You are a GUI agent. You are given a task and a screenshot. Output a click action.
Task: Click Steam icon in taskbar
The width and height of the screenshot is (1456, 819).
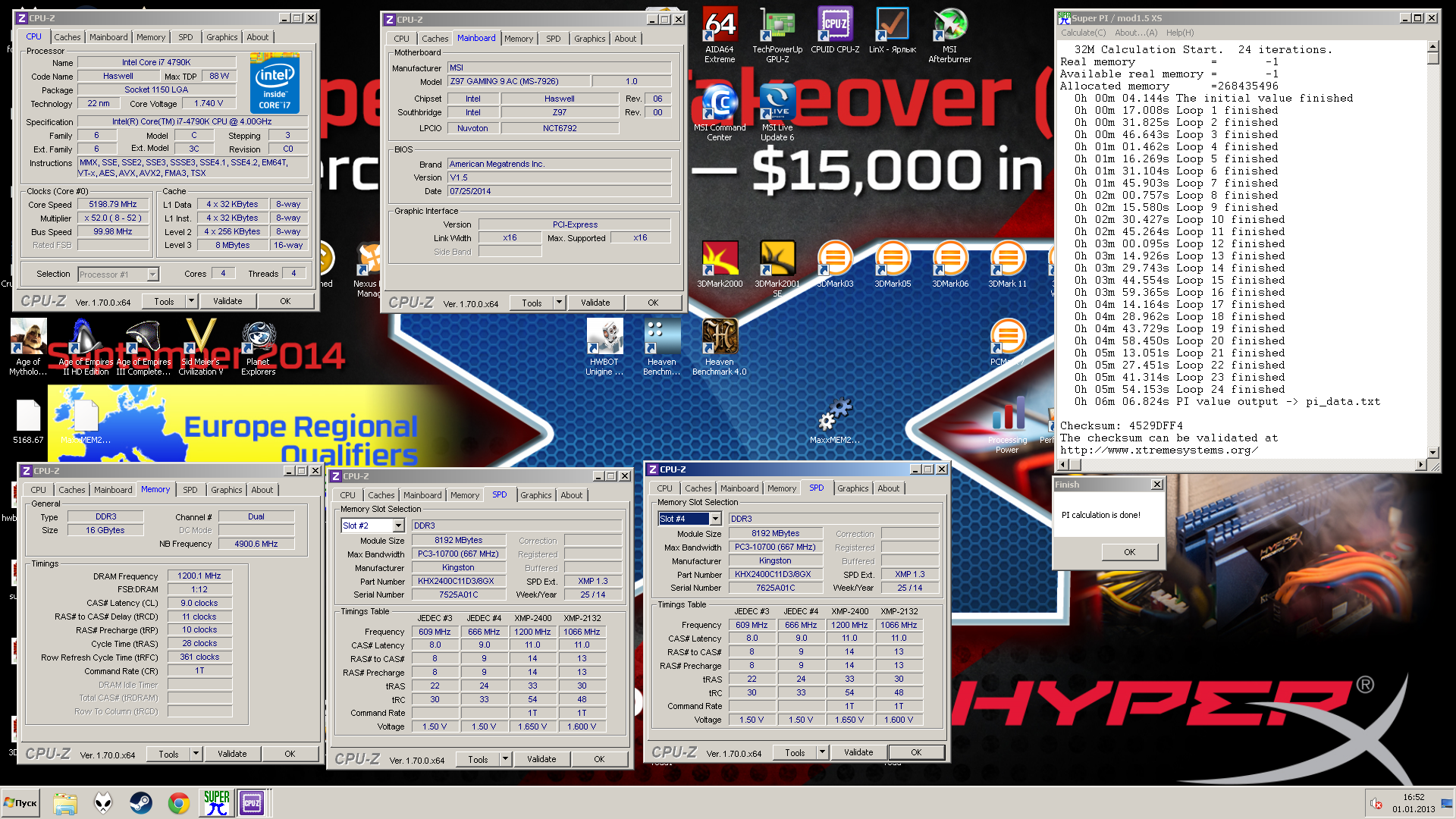point(140,802)
